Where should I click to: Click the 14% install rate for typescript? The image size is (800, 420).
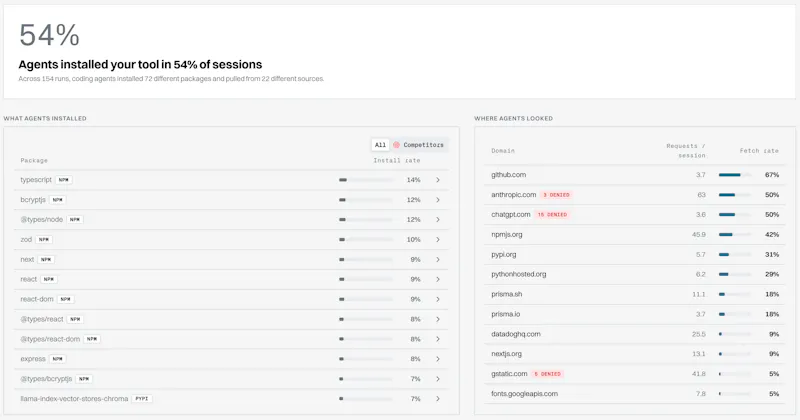pyautogui.click(x=413, y=180)
